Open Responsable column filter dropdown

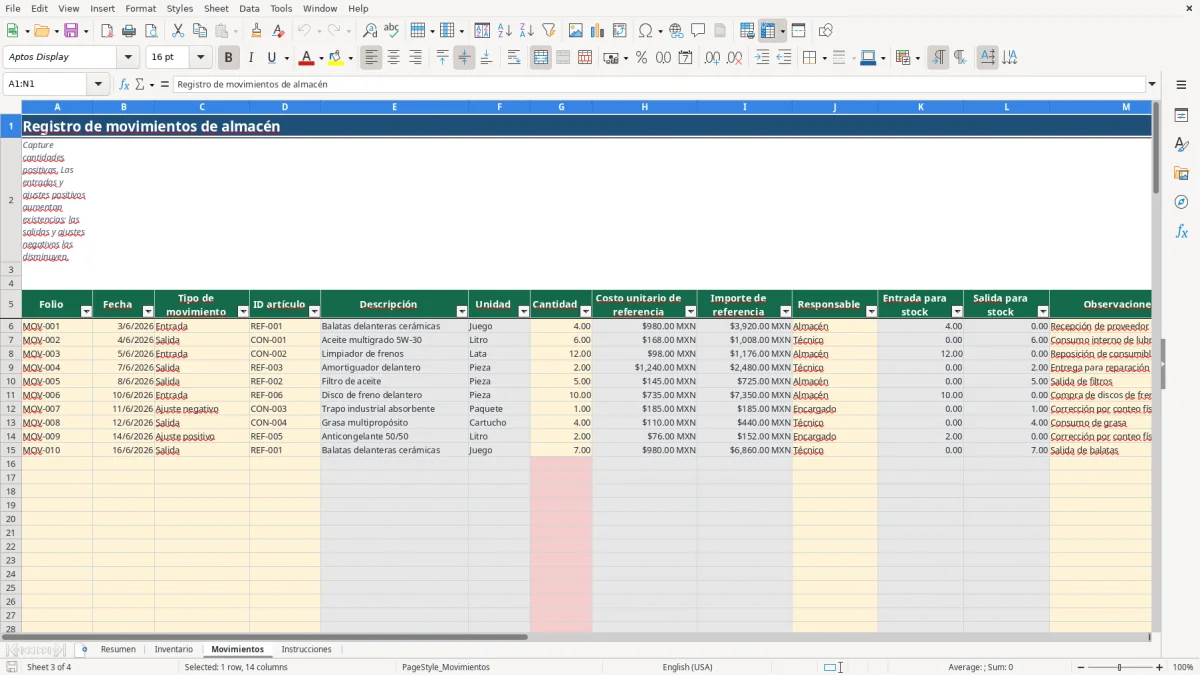coord(871,312)
